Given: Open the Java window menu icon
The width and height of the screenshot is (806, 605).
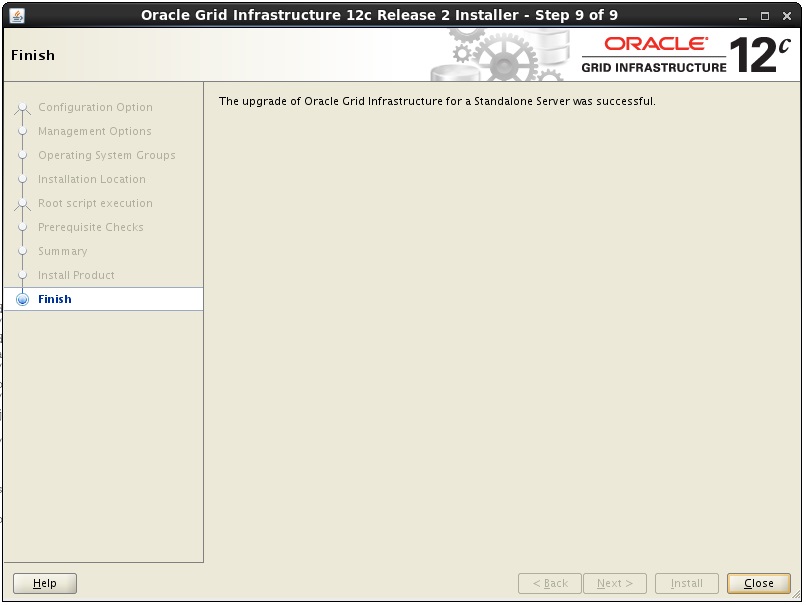Looking at the screenshot, I should coord(16,15).
